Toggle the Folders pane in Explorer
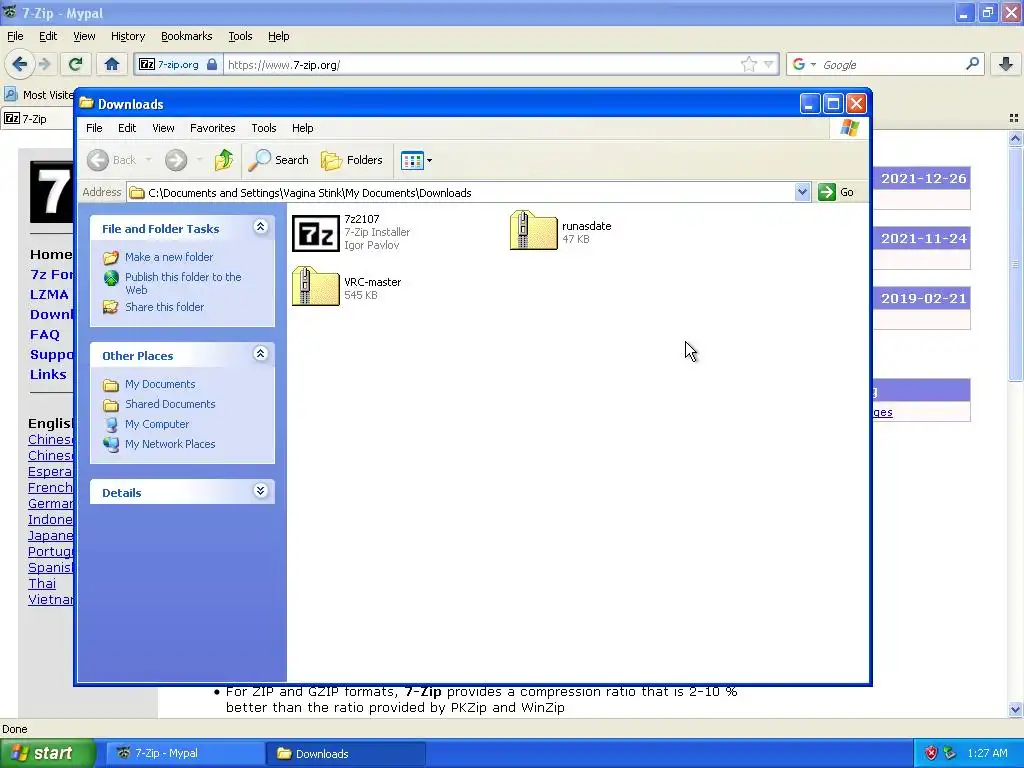Image resolution: width=1024 pixels, height=768 pixels. point(351,160)
